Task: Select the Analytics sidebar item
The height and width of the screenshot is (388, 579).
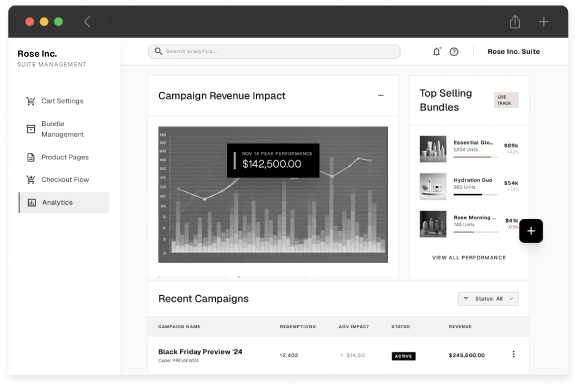Action: 64,202
